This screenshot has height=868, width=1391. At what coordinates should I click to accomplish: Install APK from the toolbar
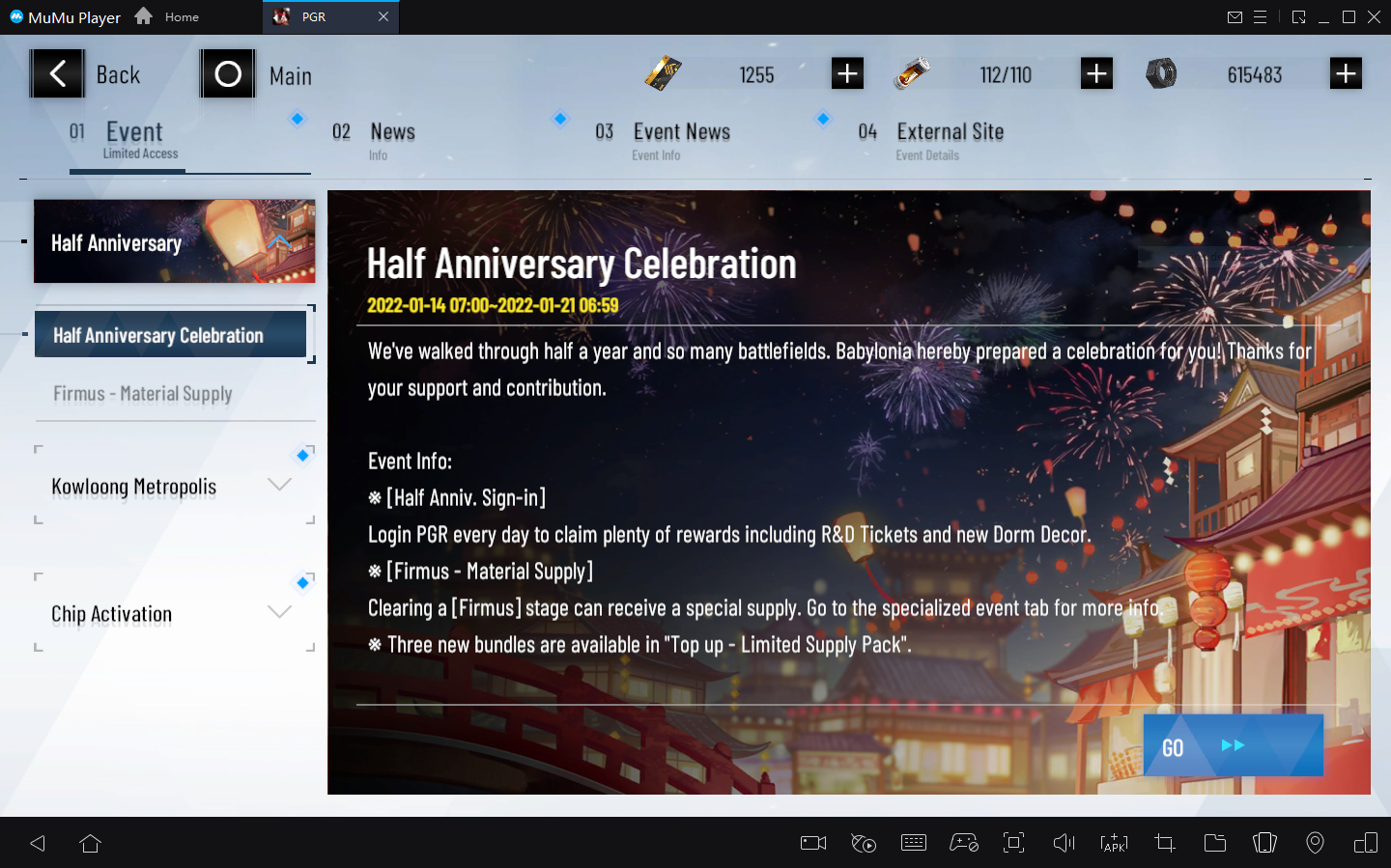click(1114, 843)
